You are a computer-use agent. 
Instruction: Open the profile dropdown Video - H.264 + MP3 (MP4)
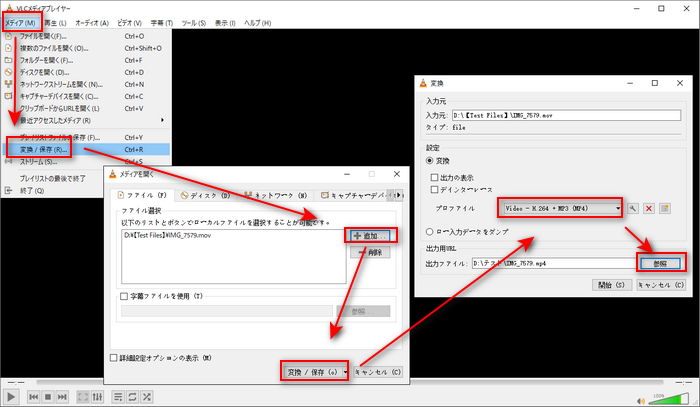tap(560, 208)
